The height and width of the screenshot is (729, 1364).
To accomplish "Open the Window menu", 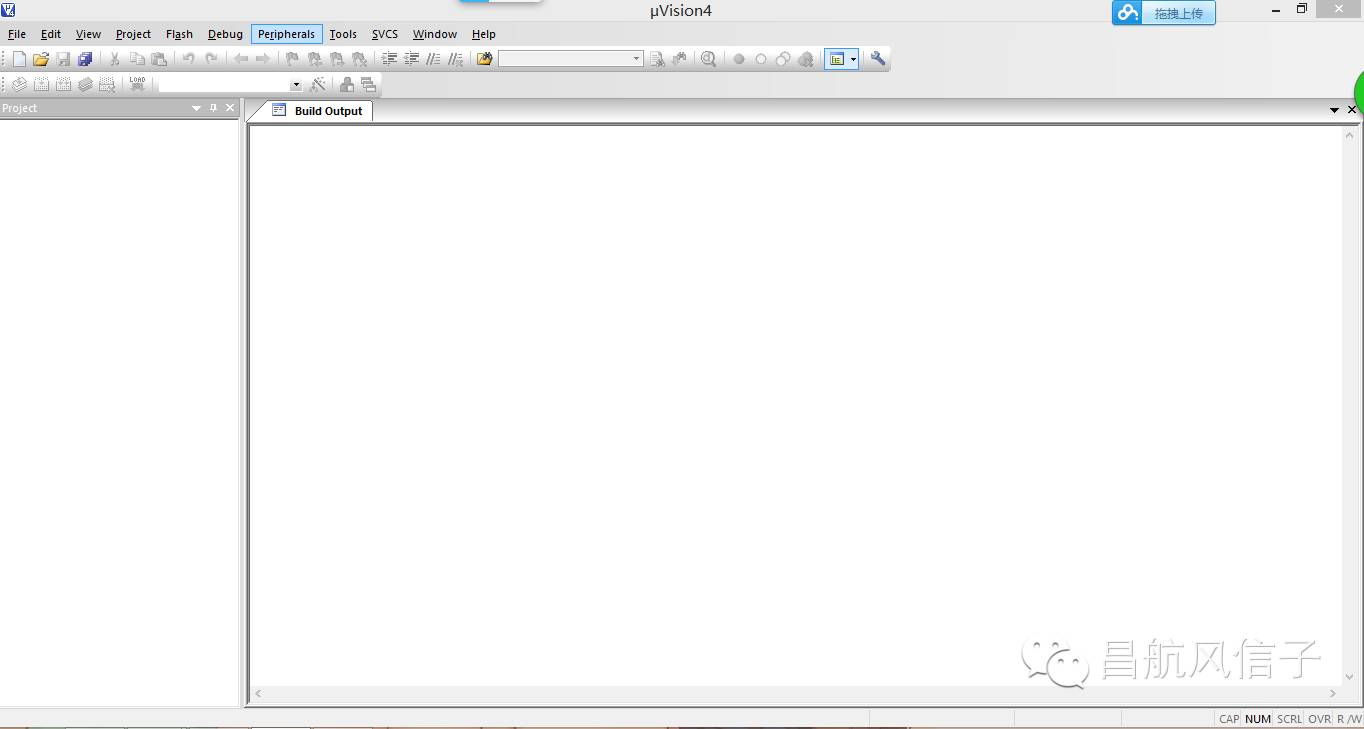I will (x=435, y=34).
